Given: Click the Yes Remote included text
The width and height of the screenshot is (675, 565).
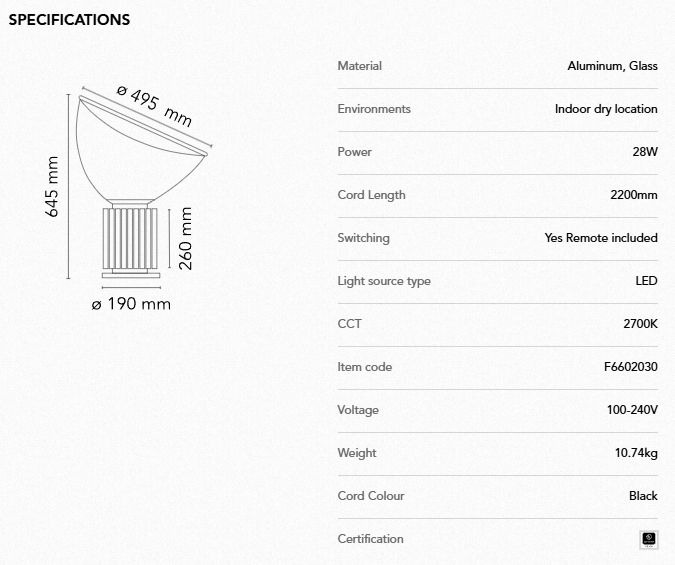Looking at the screenshot, I should (601, 238).
